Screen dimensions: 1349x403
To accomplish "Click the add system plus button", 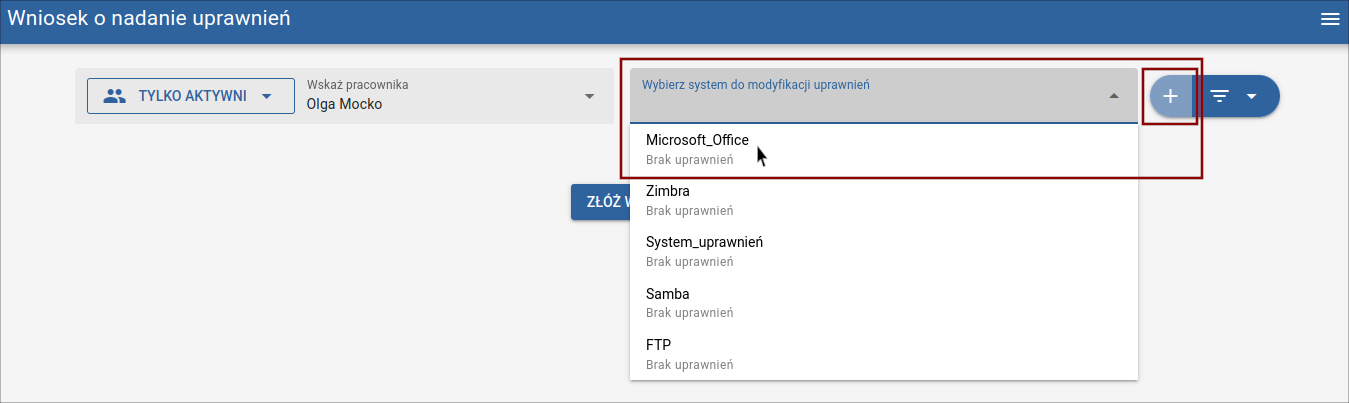I will [x=1170, y=96].
